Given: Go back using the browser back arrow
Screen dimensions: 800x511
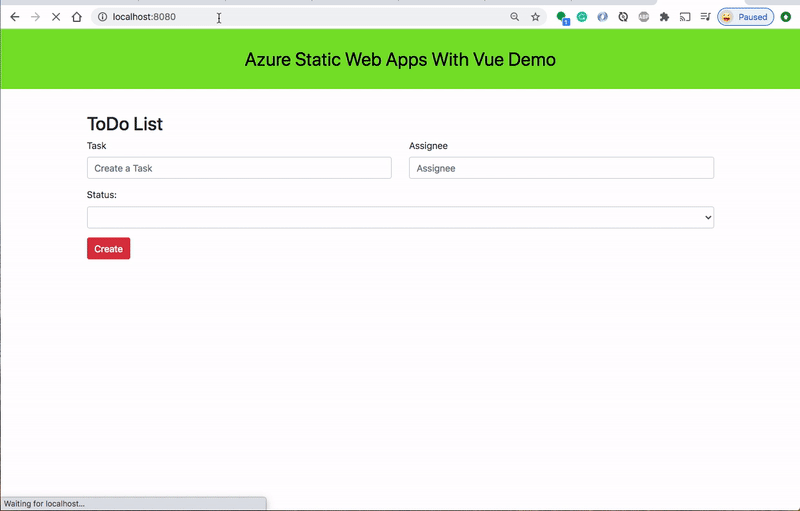Looking at the screenshot, I should 15,17.
